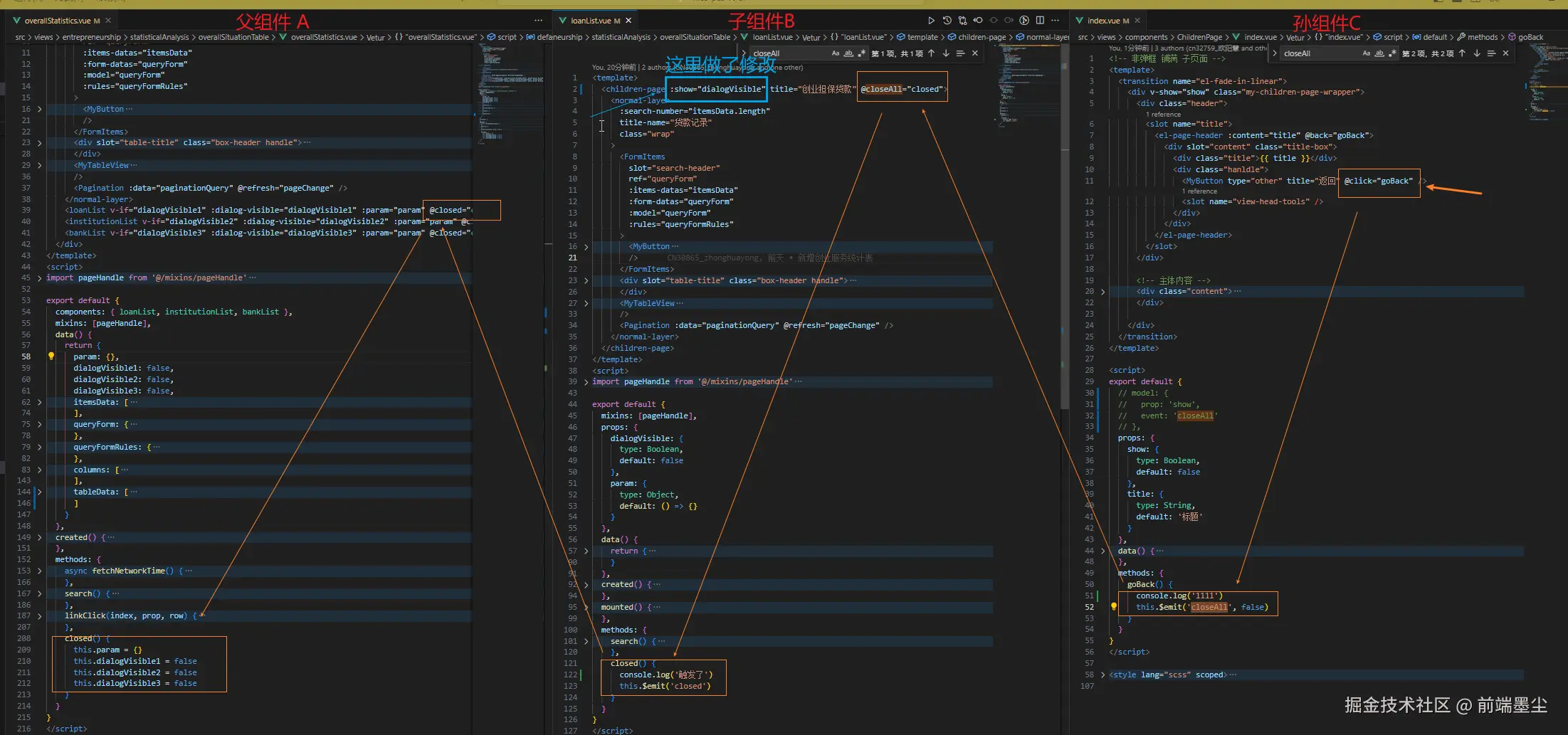
Task: Open more actions ellipsis in left editor
Action: click(x=538, y=21)
